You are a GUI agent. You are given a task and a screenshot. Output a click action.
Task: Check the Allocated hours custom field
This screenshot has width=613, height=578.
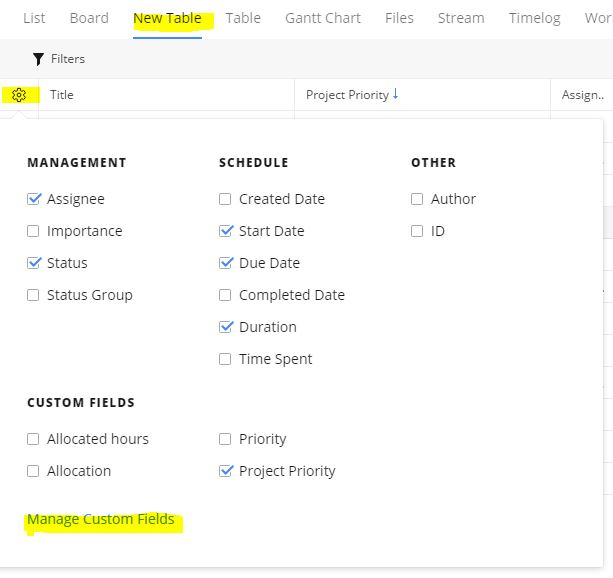click(x=34, y=439)
